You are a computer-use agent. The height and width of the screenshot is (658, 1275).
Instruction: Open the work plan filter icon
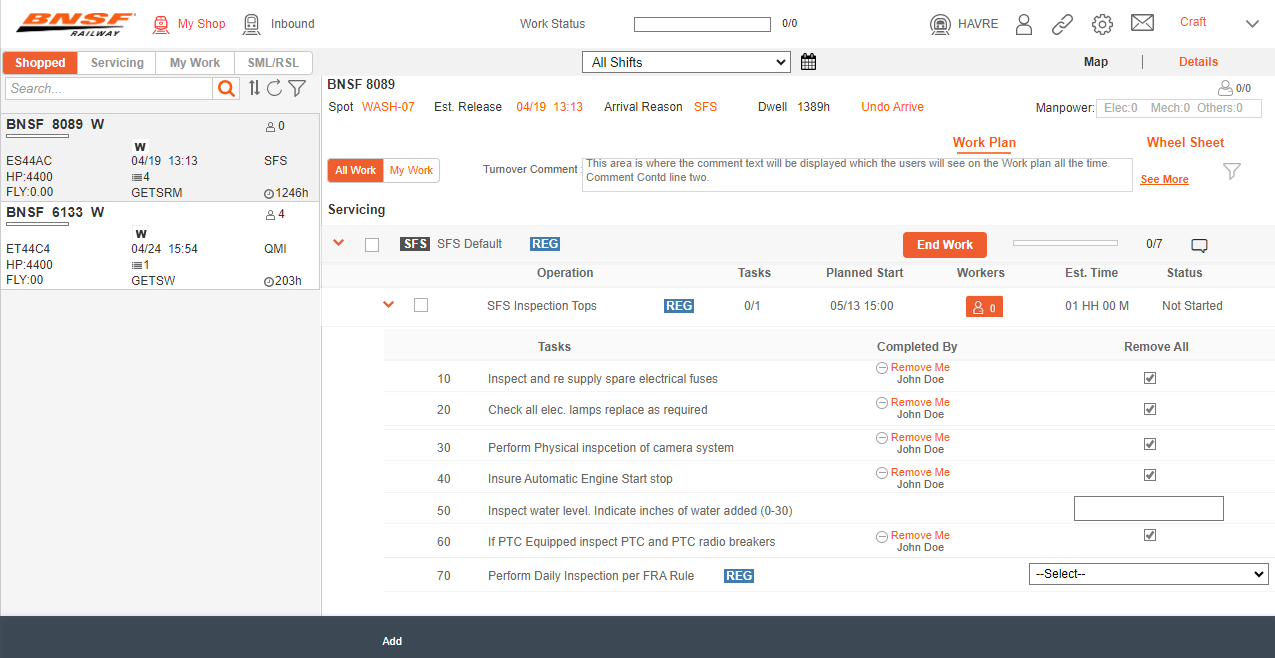(1232, 171)
